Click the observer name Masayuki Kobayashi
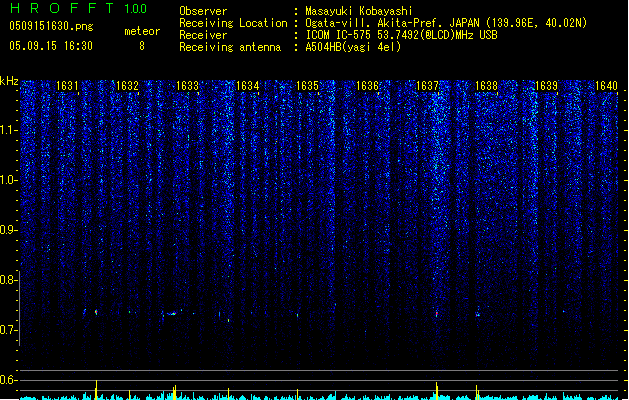 (359, 11)
